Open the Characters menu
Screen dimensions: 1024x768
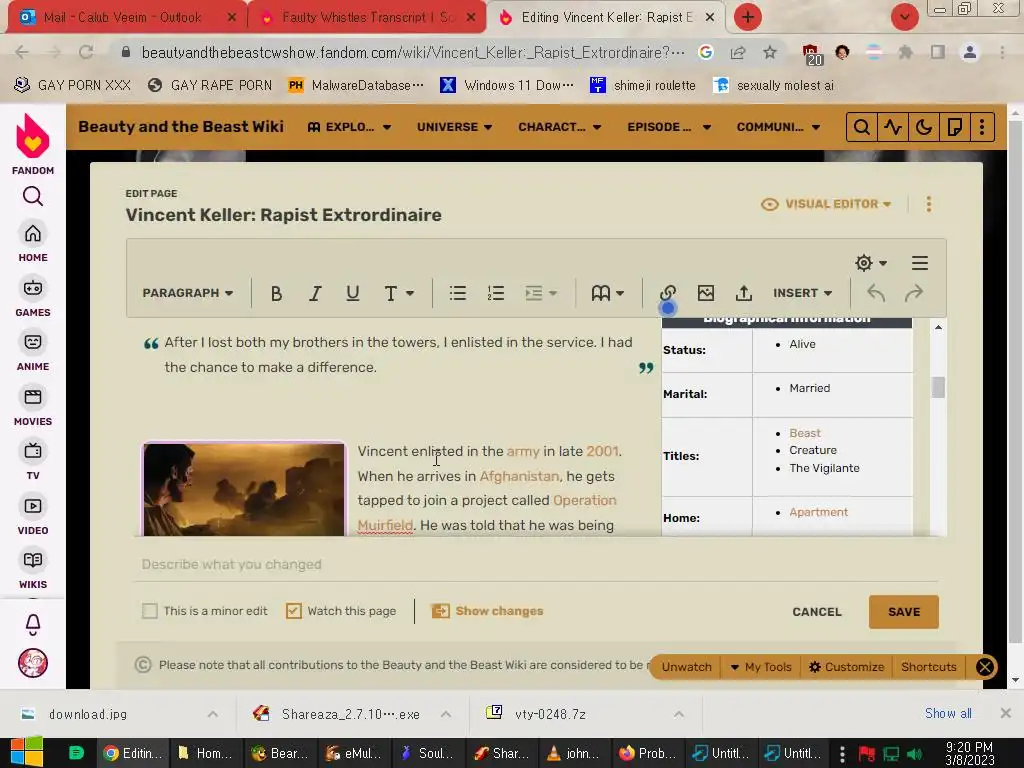coord(560,127)
